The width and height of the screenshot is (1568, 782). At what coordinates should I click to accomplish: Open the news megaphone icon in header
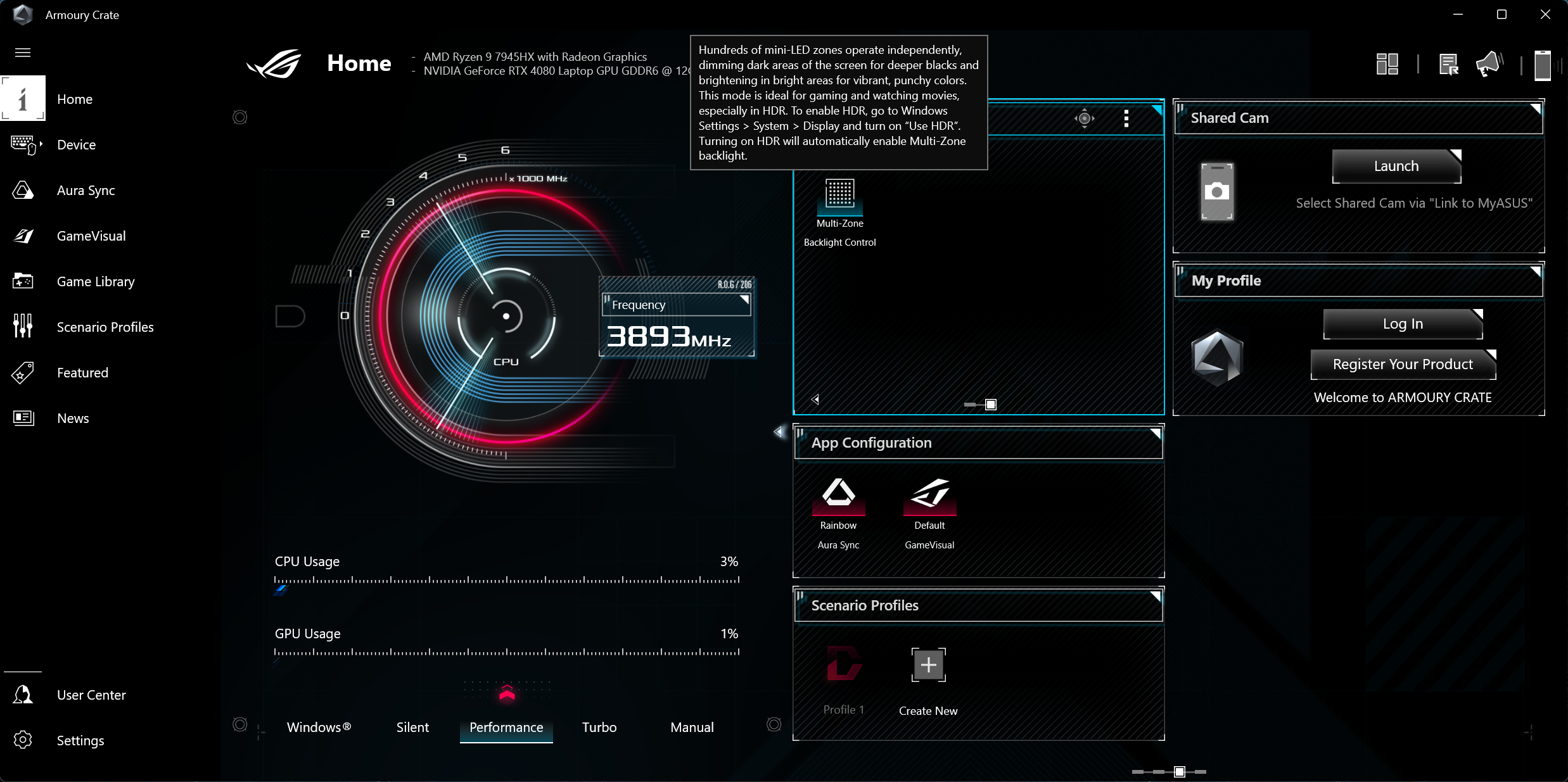pos(1489,64)
